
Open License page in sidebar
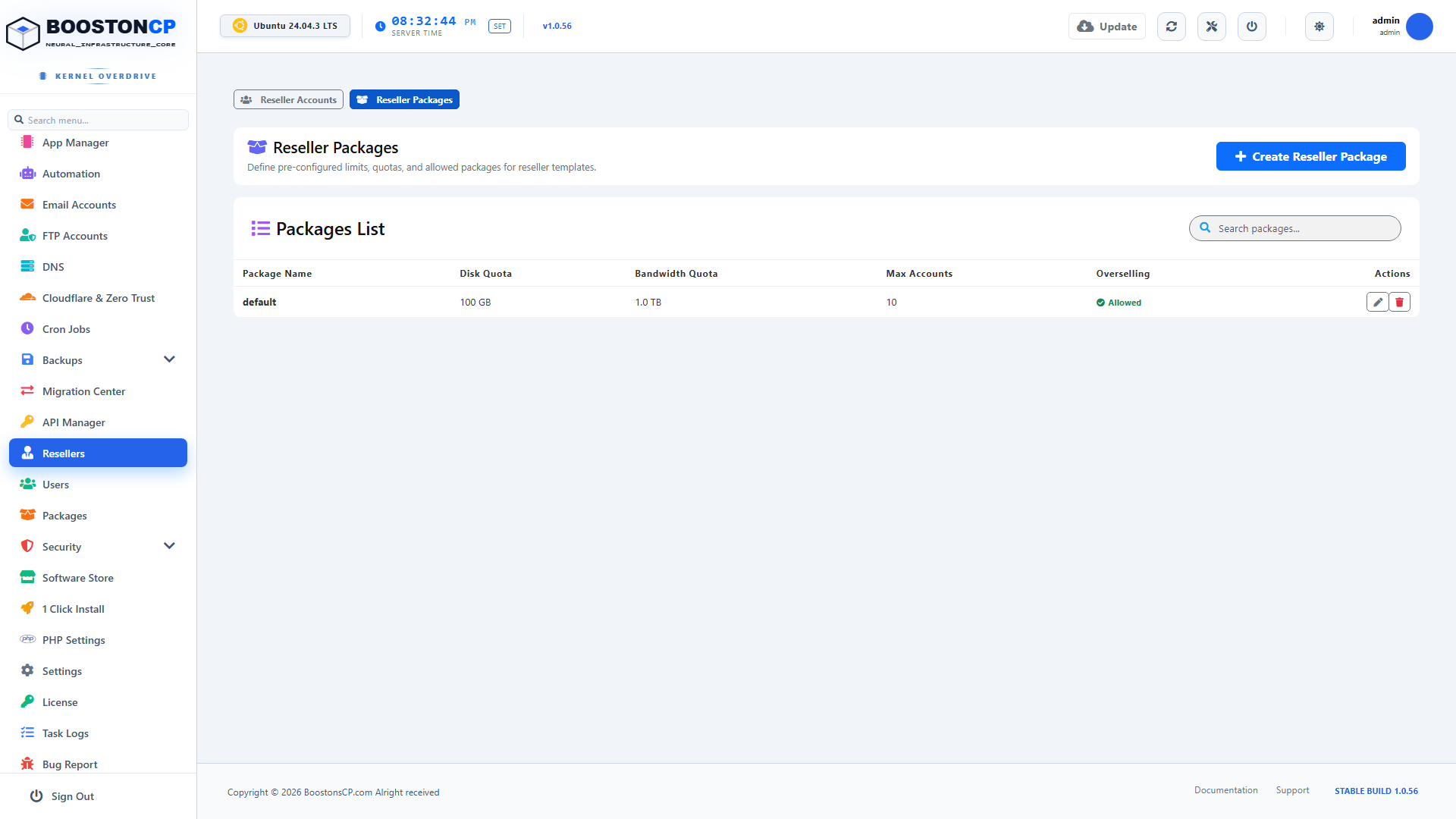coord(98,702)
